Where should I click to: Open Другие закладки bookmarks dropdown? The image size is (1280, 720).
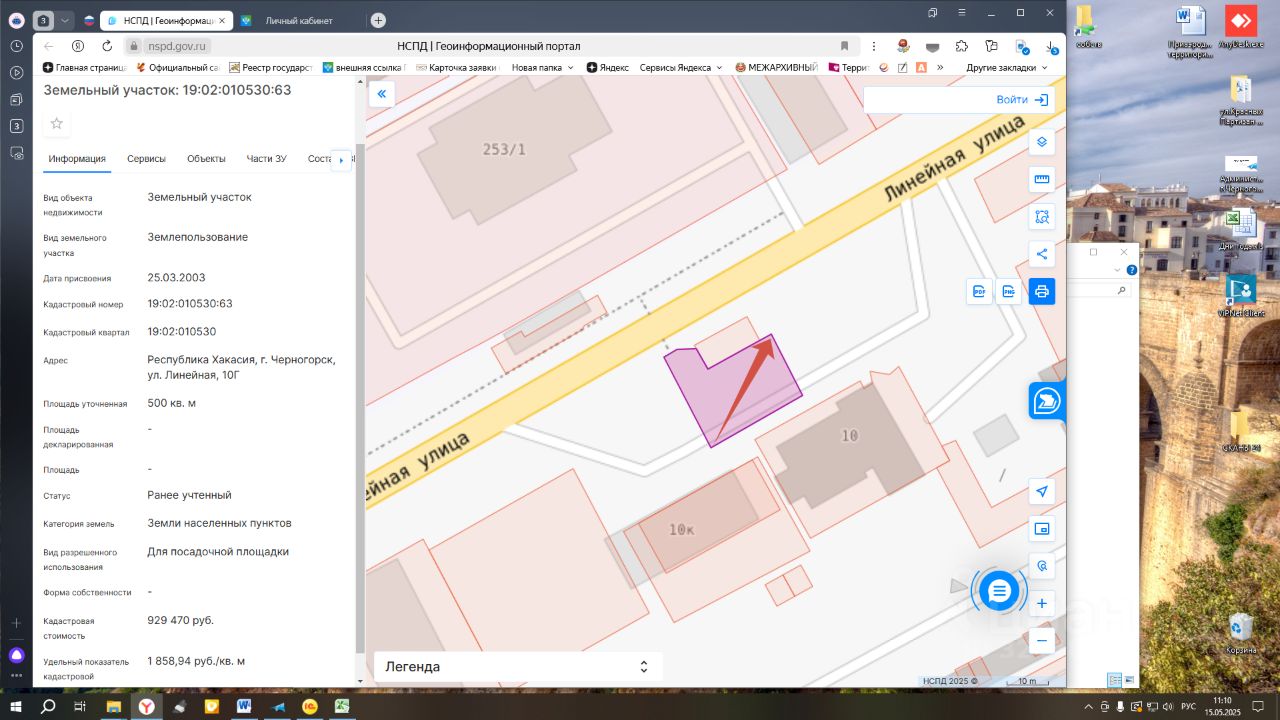point(1006,67)
